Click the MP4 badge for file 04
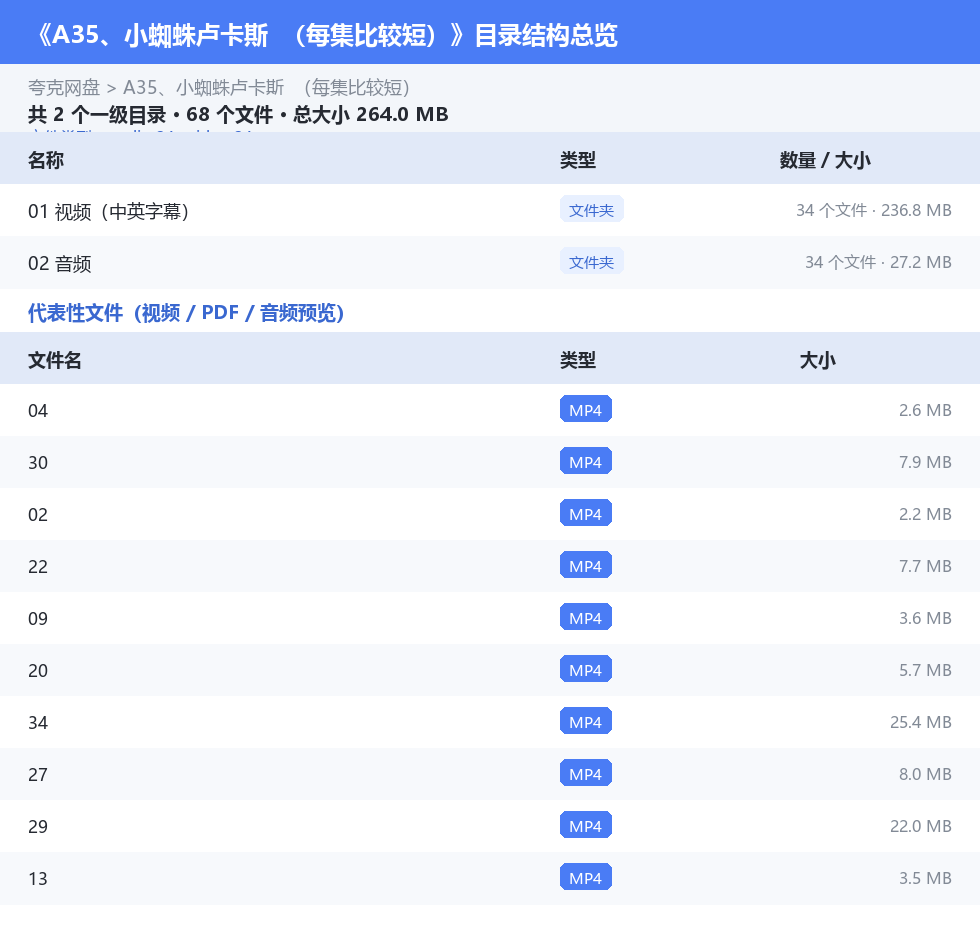 (586, 409)
